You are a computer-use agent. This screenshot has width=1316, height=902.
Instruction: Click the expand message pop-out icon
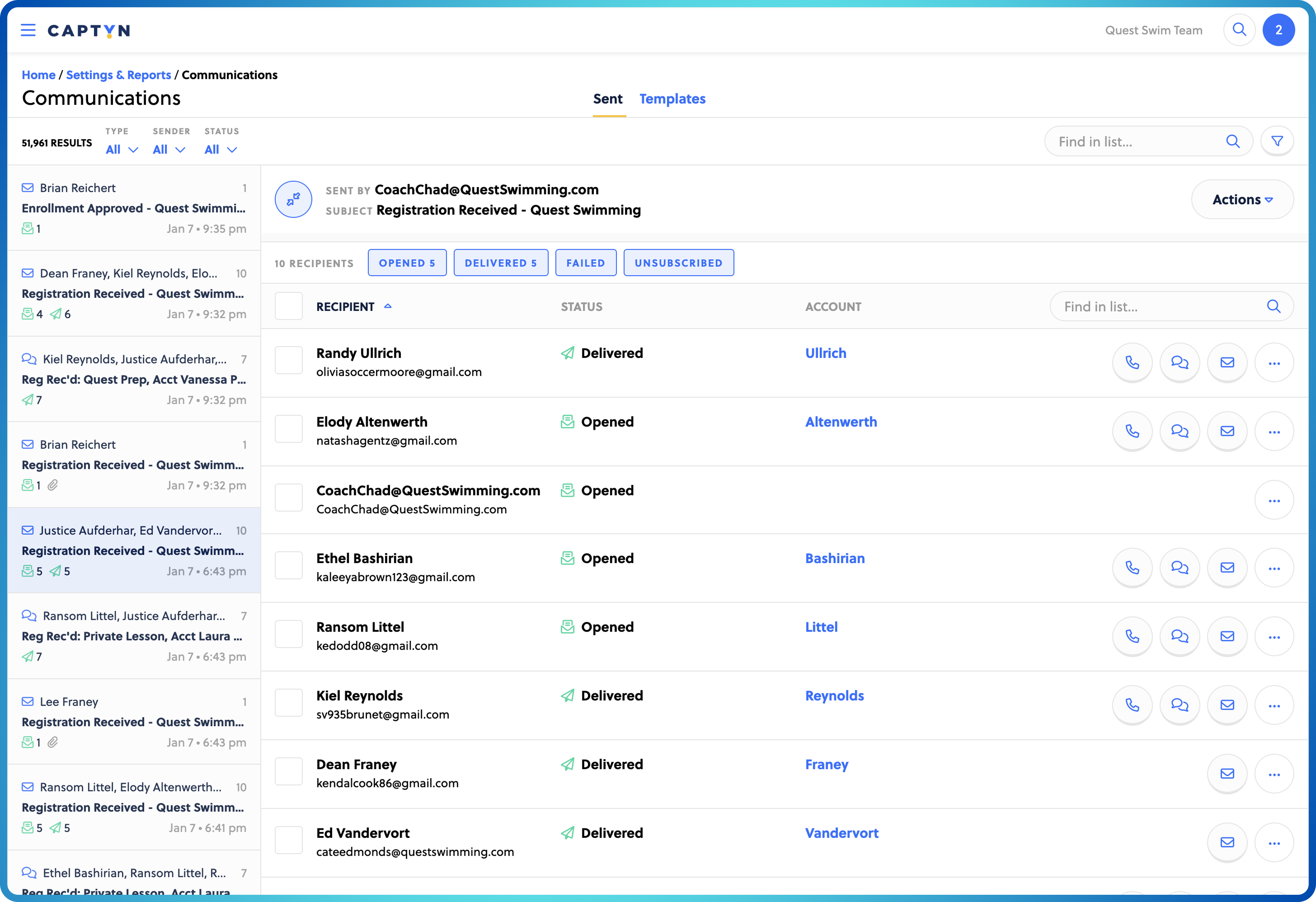293,199
